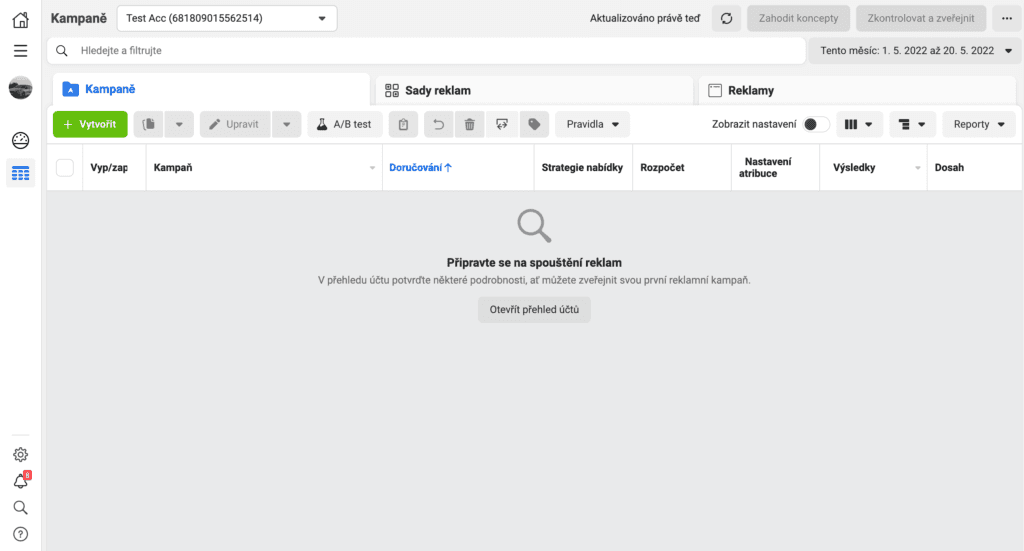
Task: Open the hamburger menu icon
Action: click(x=20, y=51)
